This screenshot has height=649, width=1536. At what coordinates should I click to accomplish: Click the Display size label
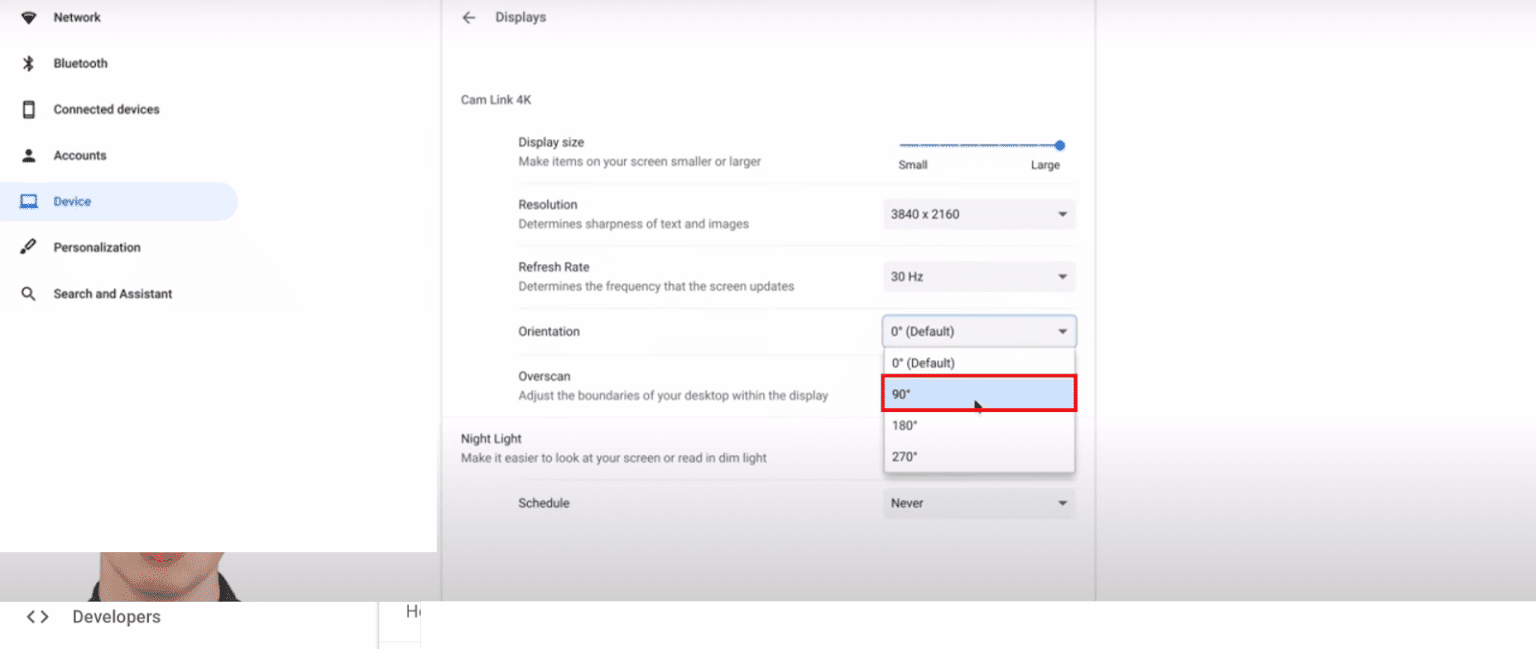[551, 143]
